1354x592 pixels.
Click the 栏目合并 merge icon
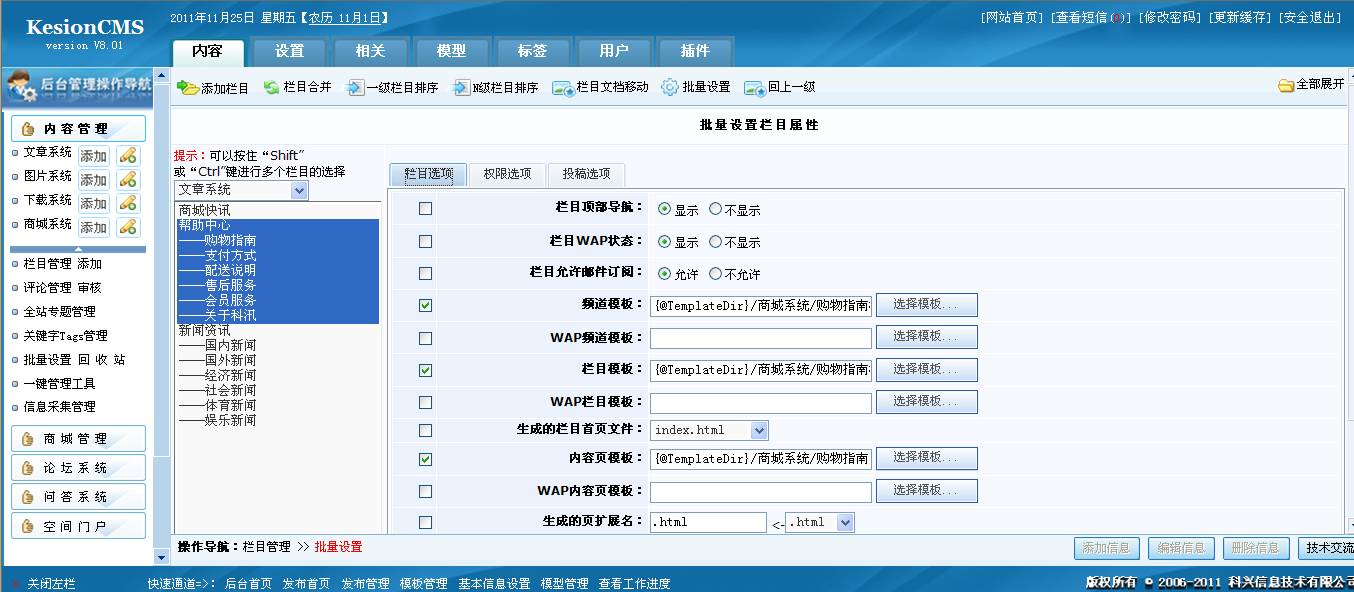[x=271, y=88]
